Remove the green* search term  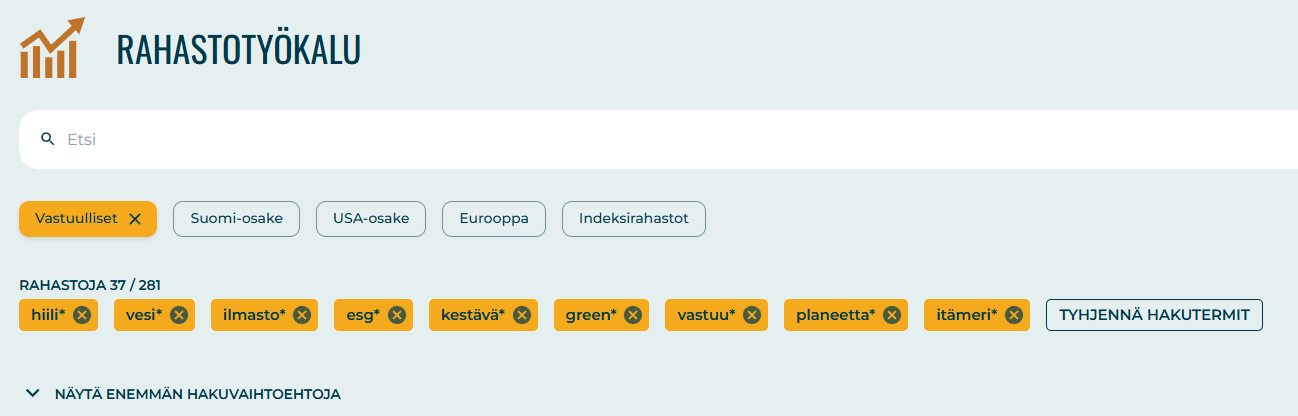[633, 315]
